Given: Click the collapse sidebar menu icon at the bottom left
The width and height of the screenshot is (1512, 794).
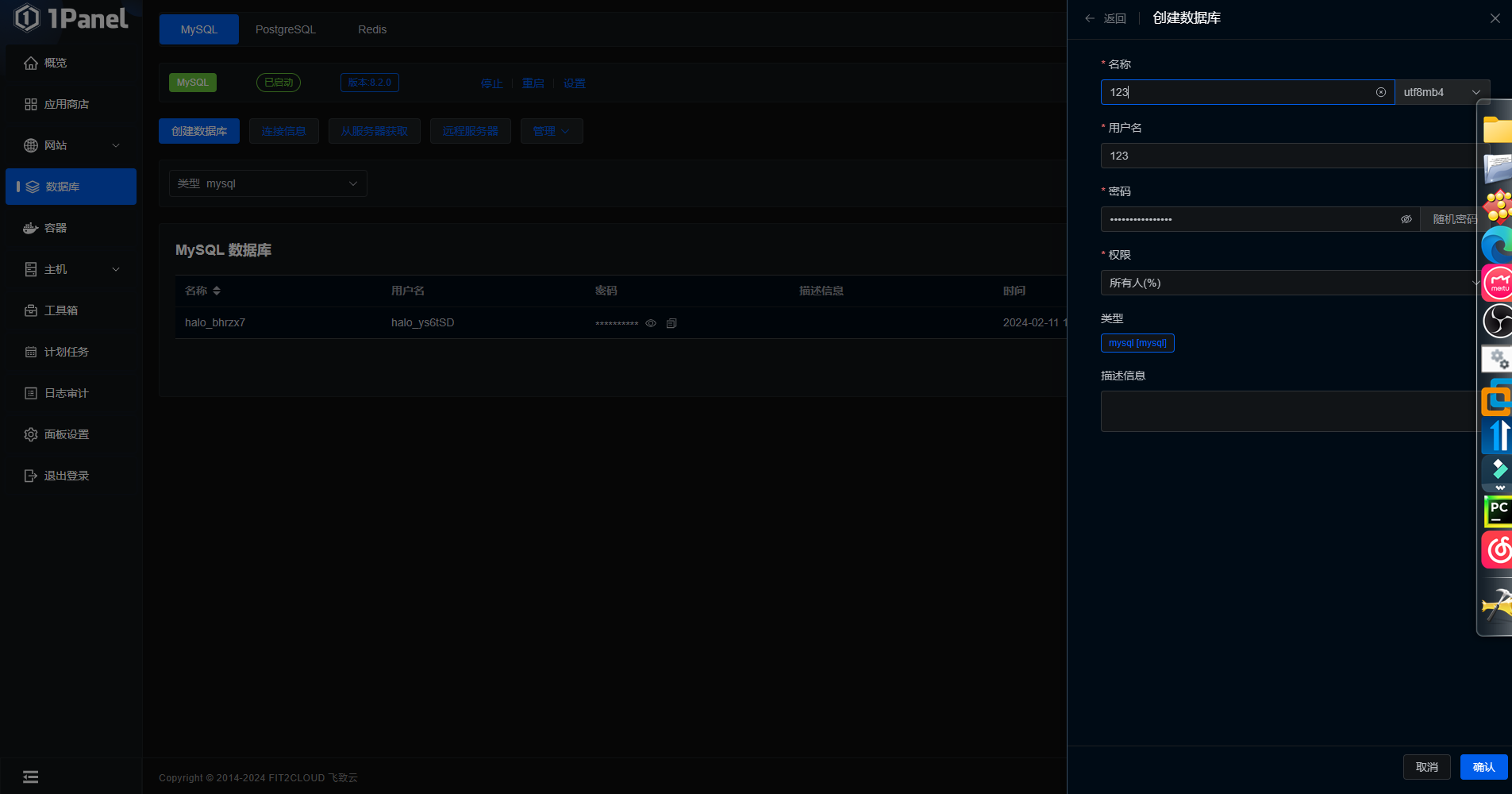Looking at the screenshot, I should click(x=31, y=777).
